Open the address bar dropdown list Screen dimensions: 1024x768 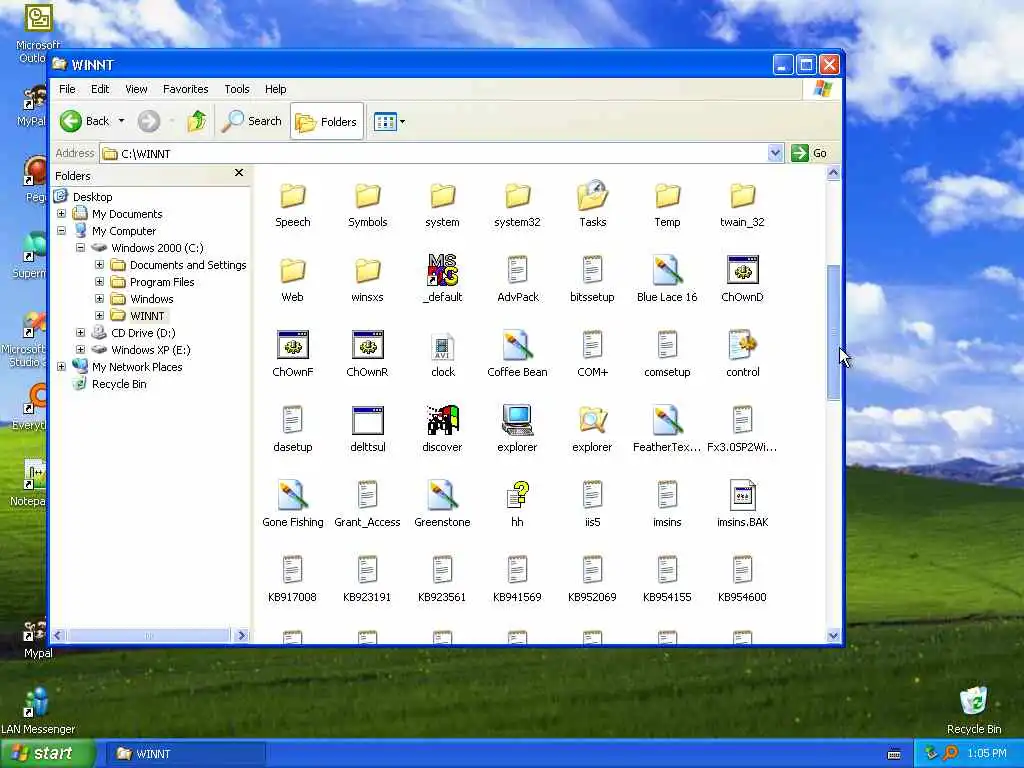tap(775, 153)
